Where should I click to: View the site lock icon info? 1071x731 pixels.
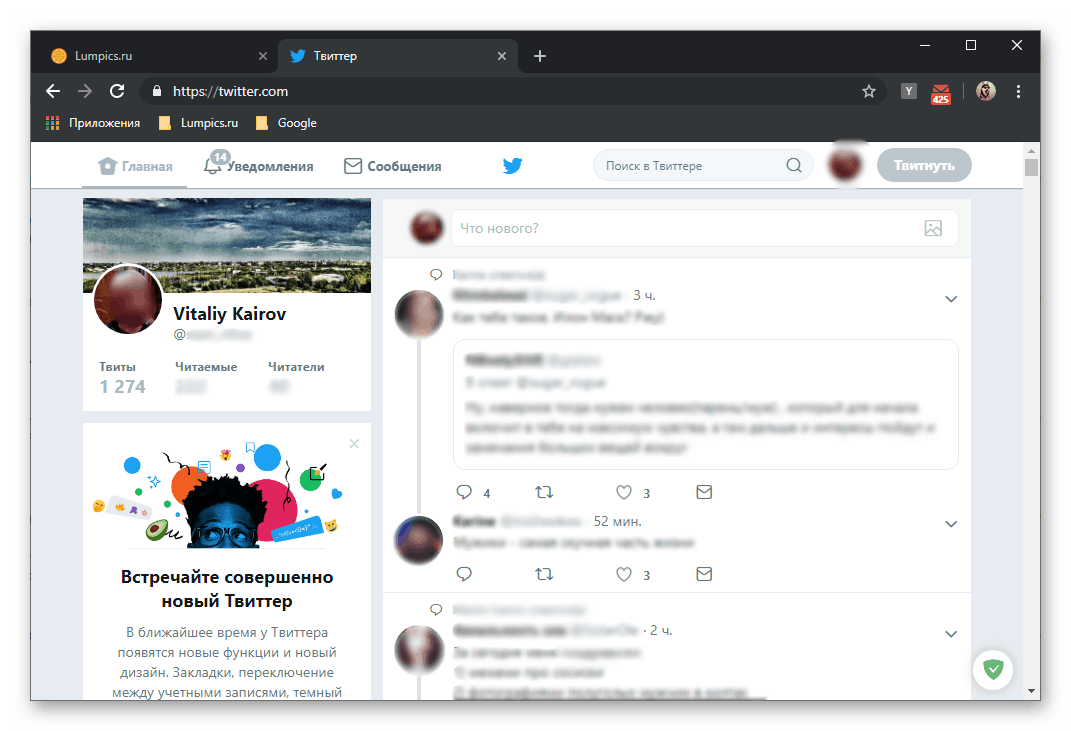156,91
